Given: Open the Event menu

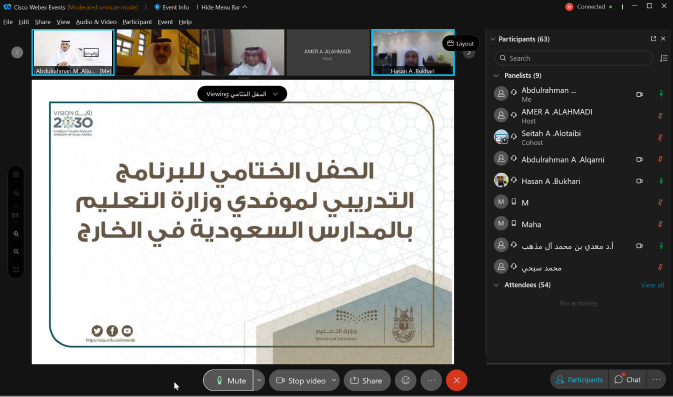Looking at the screenshot, I should [x=165, y=22].
